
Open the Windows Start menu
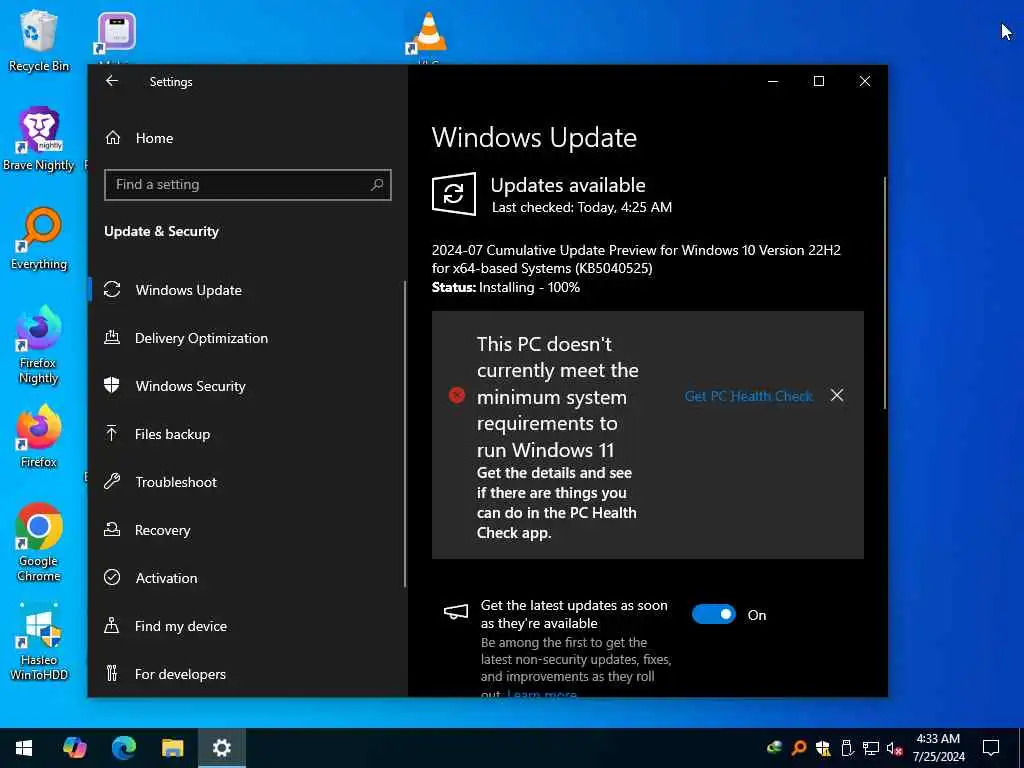pos(24,748)
